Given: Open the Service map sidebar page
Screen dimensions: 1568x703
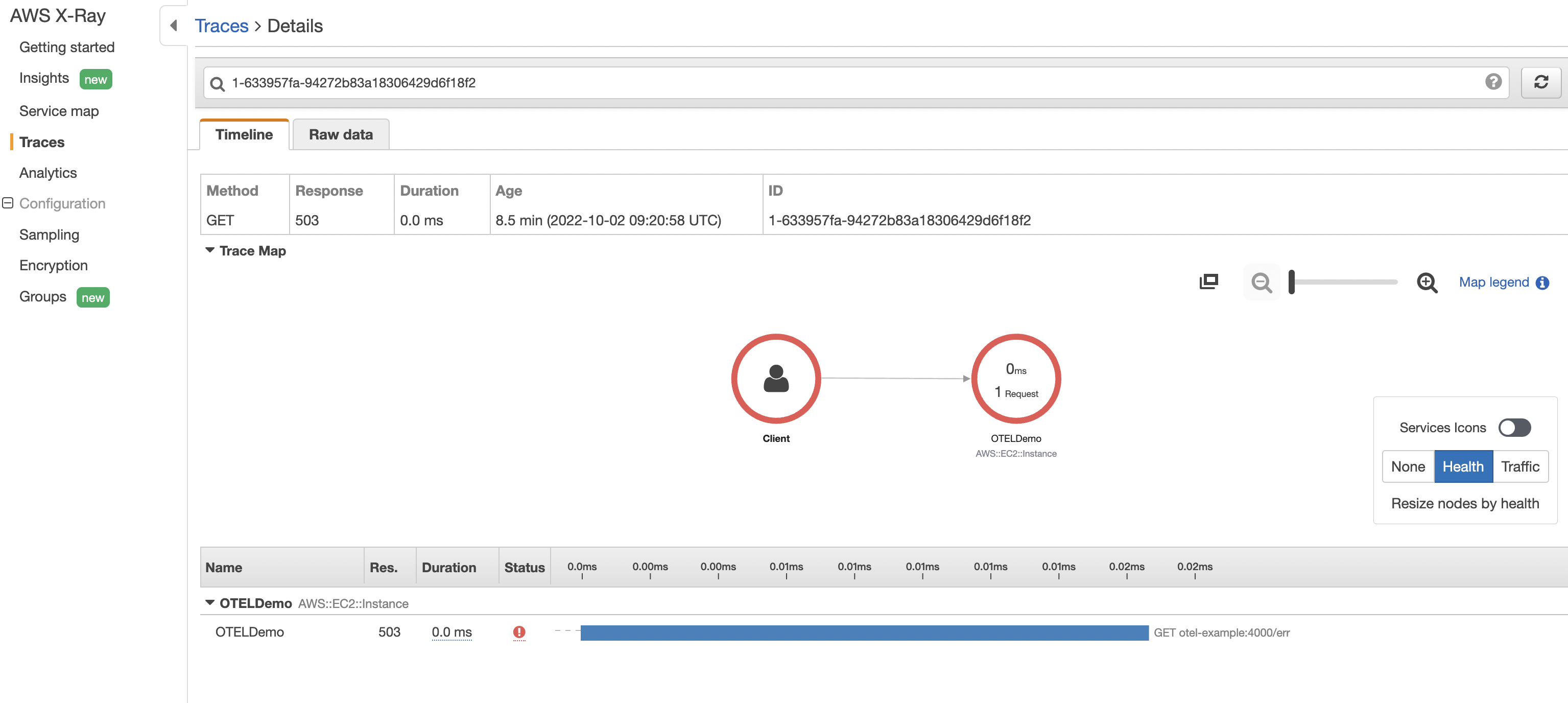Looking at the screenshot, I should pyautogui.click(x=59, y=111).
